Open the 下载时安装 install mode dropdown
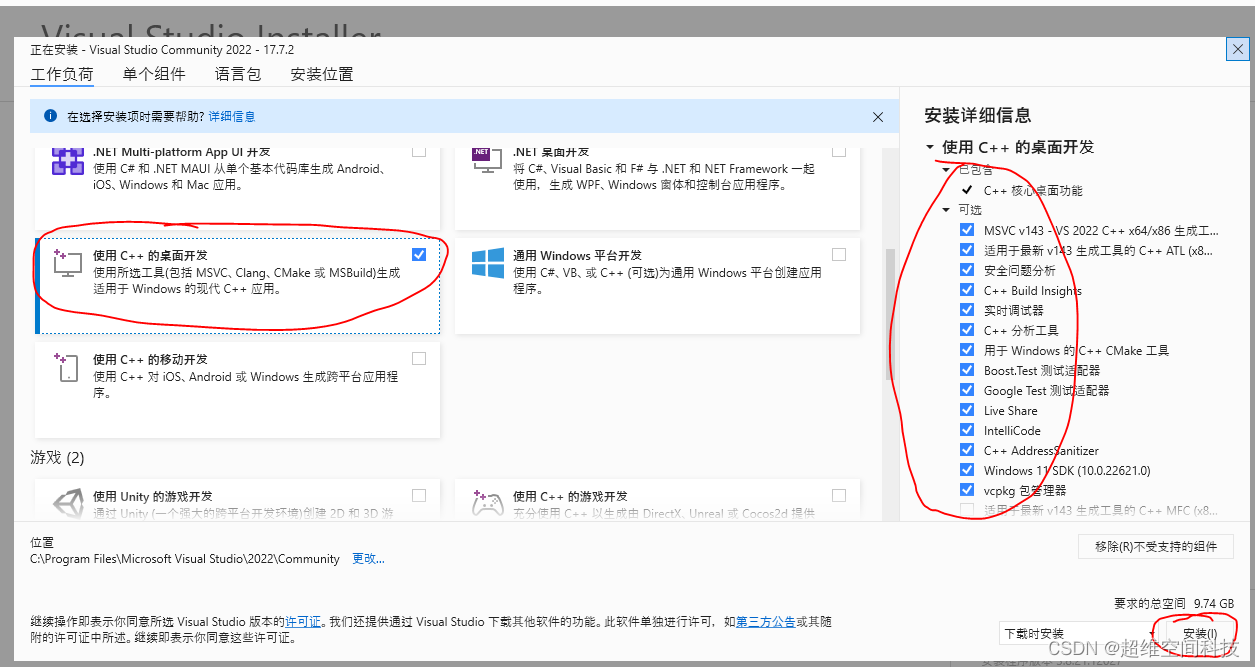Image resolution: width=1255 pixels, height=667 pixels. click(1081, 634)
